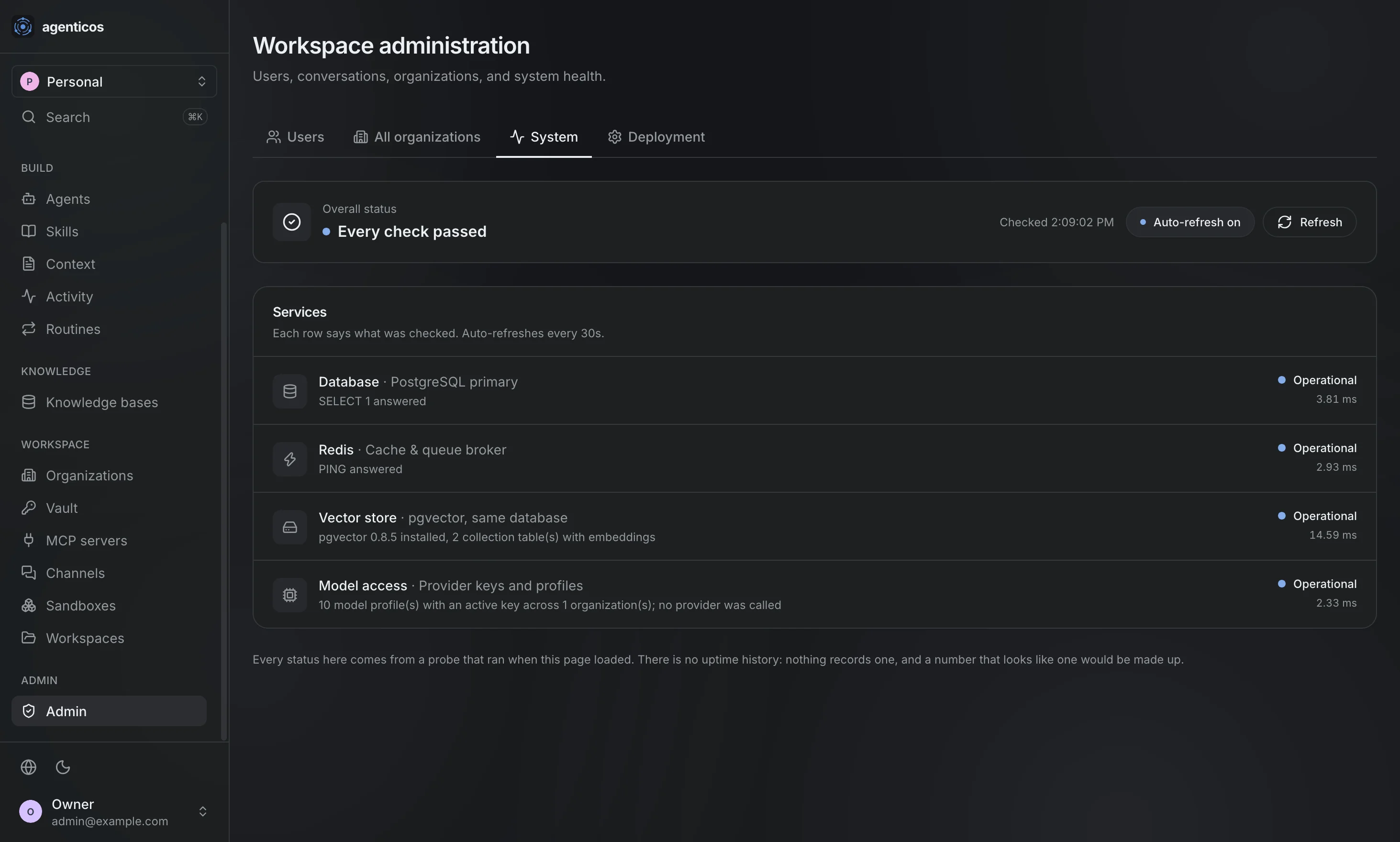Click the Vector store drive icon
This screenshot has height=842, width=1400.
pos(290,527)
